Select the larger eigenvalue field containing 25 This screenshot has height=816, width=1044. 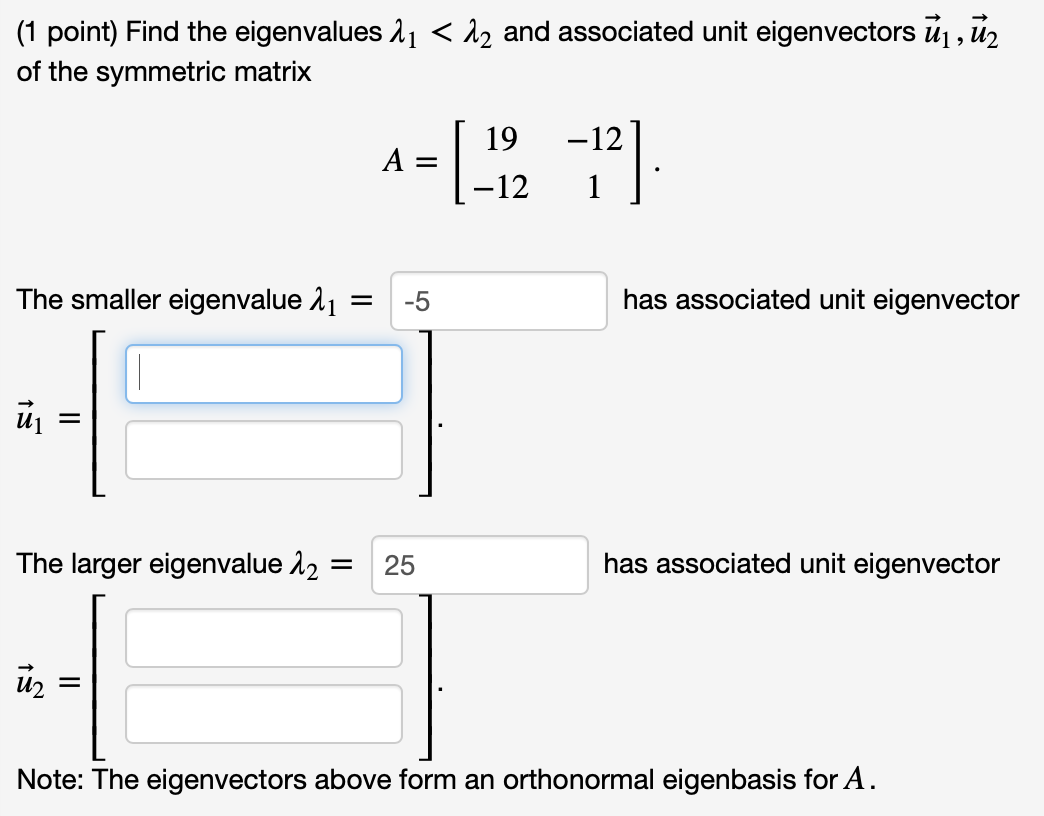pyautogui.click(x=480, y=565)
